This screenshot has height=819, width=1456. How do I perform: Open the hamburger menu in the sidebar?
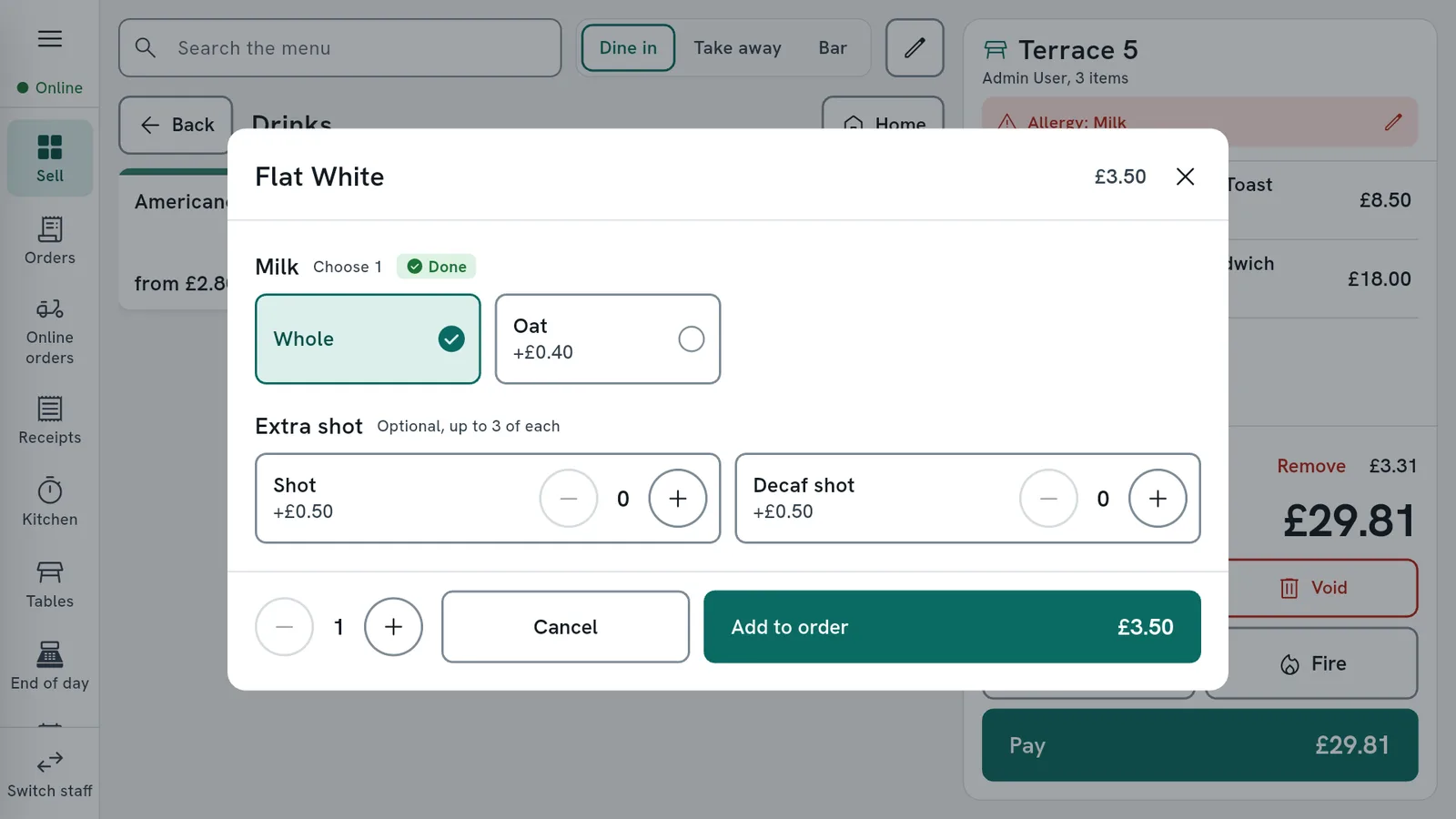point(50,38)
